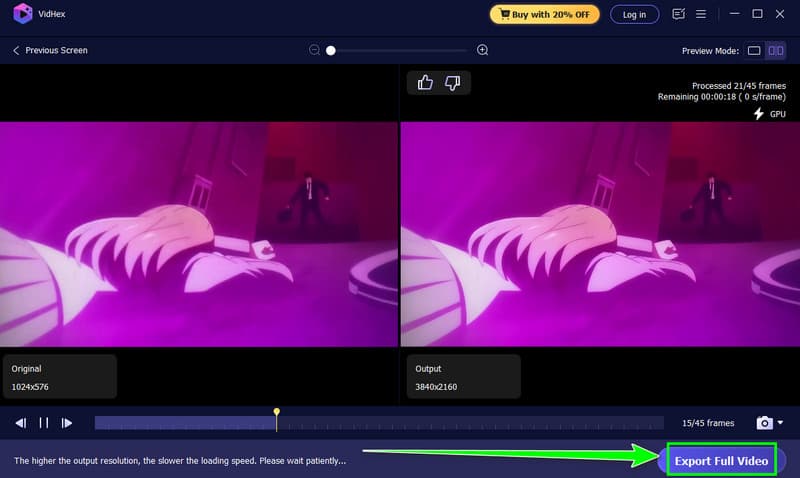Click the VidHex logo icon
This screenshot has height=478, width=800.
[22, 14]
